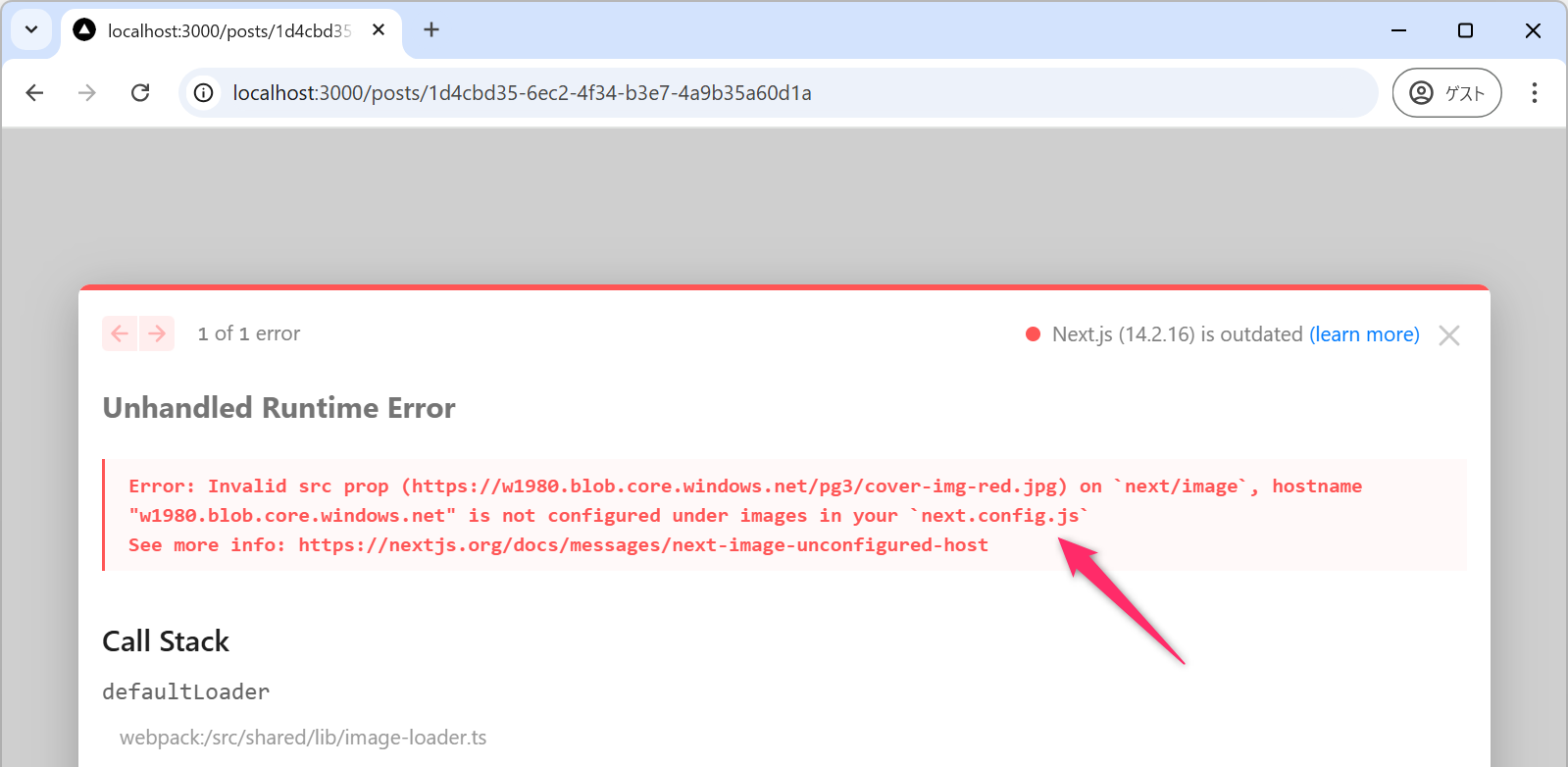This screenshot has width=1568, height=767.
Task: Minimize the browser window
Action: tap(1398, 30)
